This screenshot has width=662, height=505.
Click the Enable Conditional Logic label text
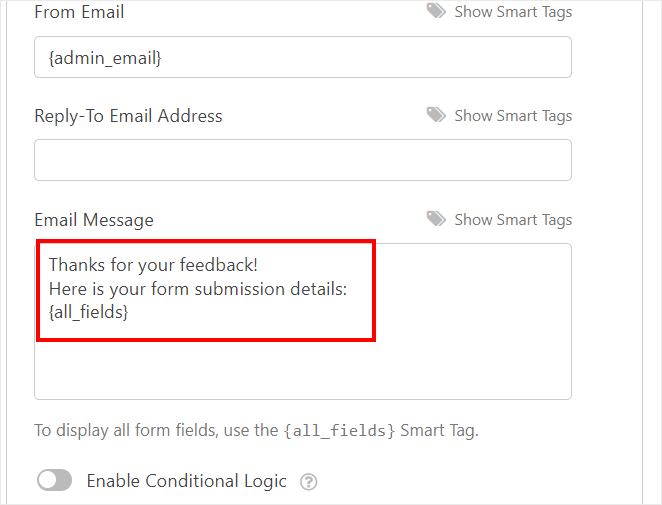pyautogui.click(x=186, y=481)
